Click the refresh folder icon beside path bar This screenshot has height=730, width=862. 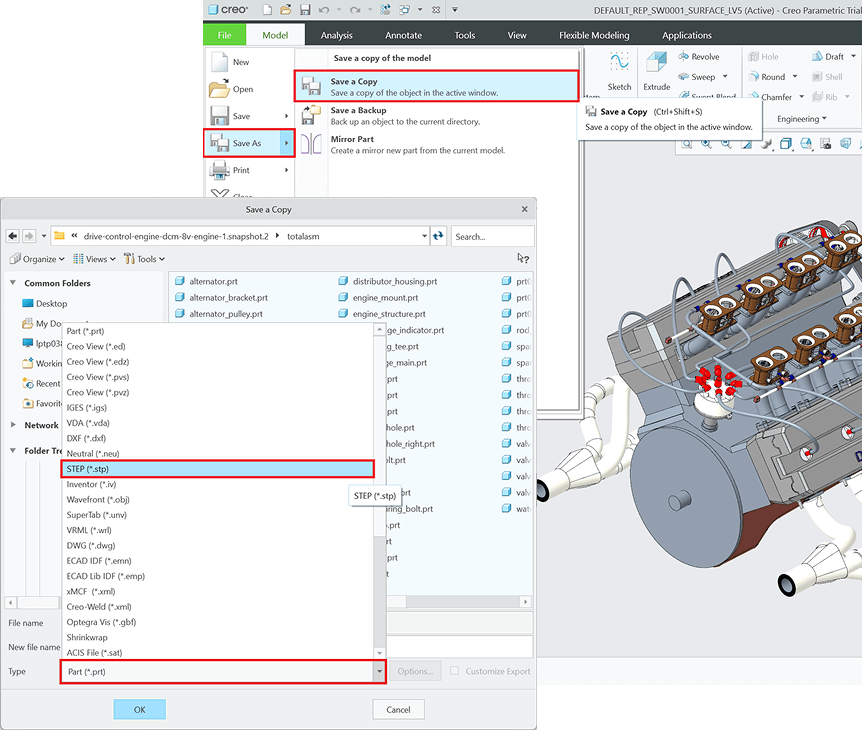point(438,236)
